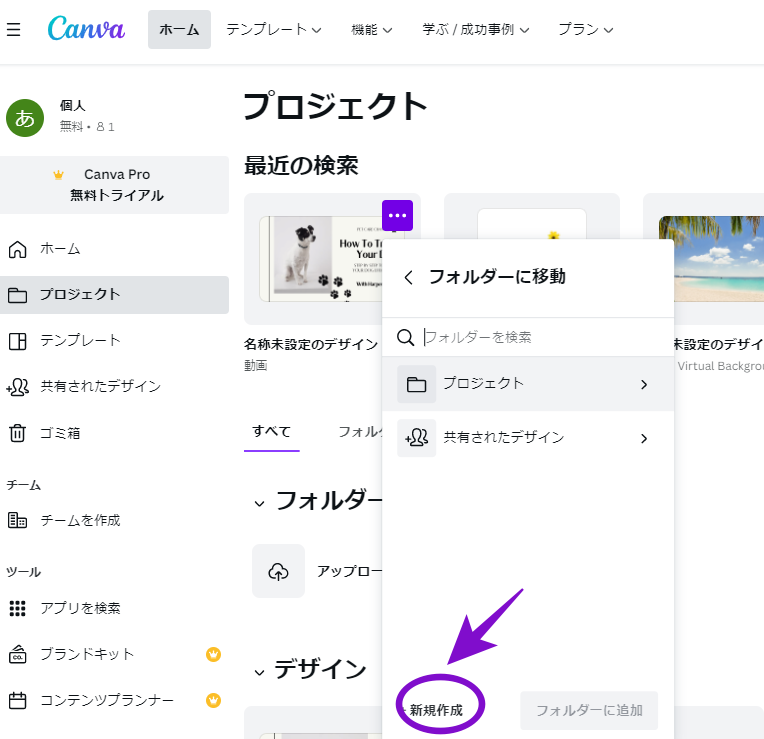Click the green あ profile avatar
This screenshot has height=739, width=764.
click(25, 118)
